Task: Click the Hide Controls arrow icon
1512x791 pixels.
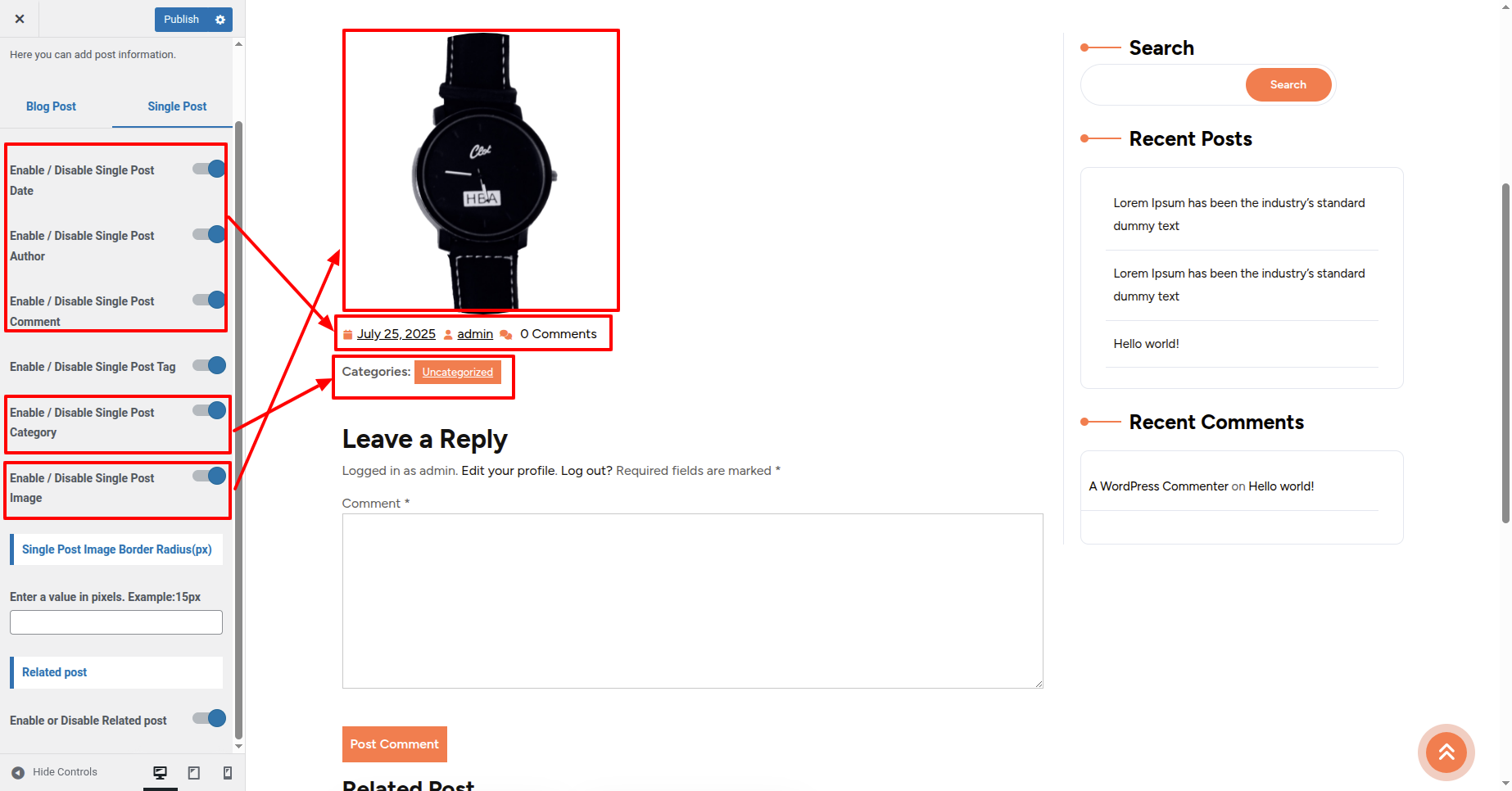Action: coord(18,772)
